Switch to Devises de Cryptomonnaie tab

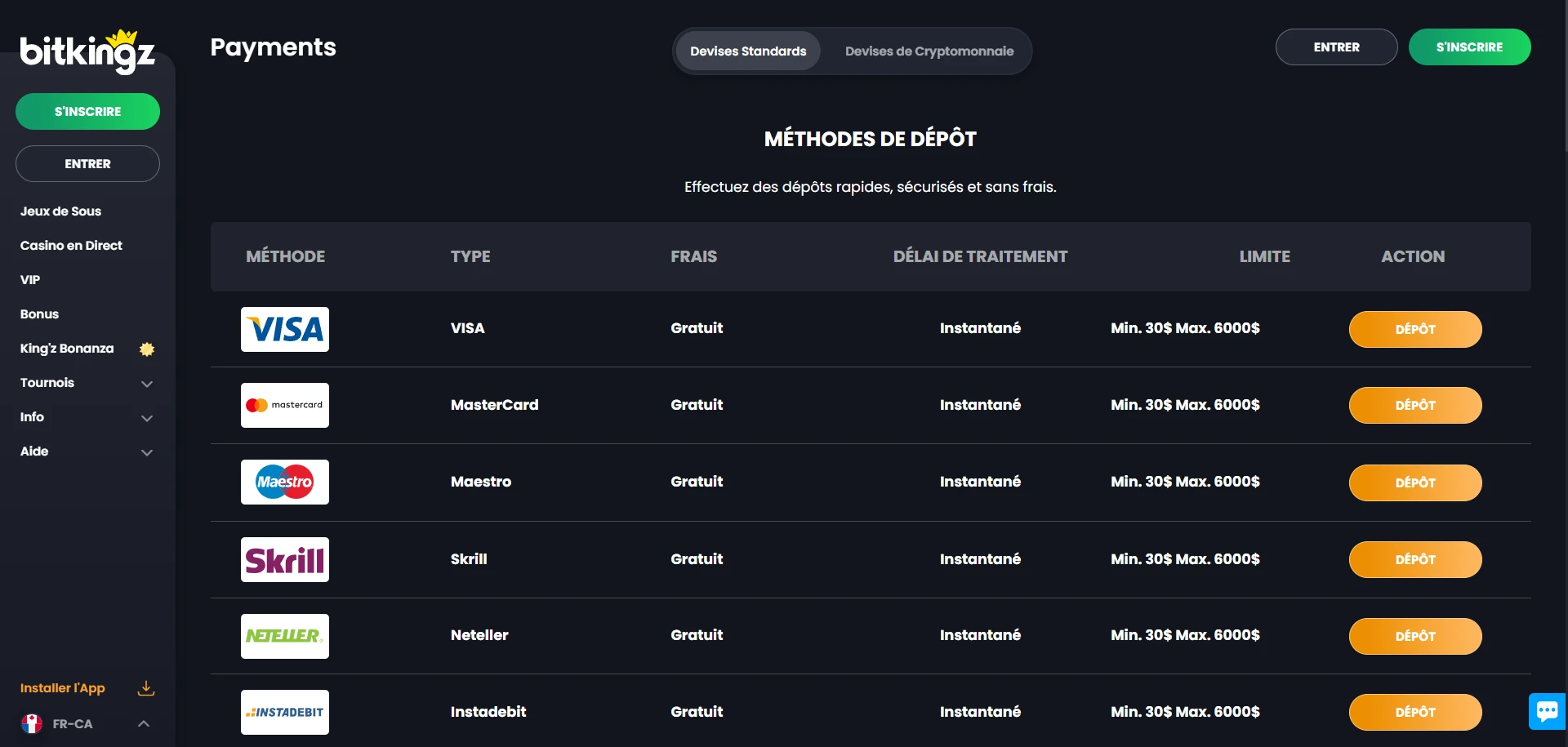(929, 51)
